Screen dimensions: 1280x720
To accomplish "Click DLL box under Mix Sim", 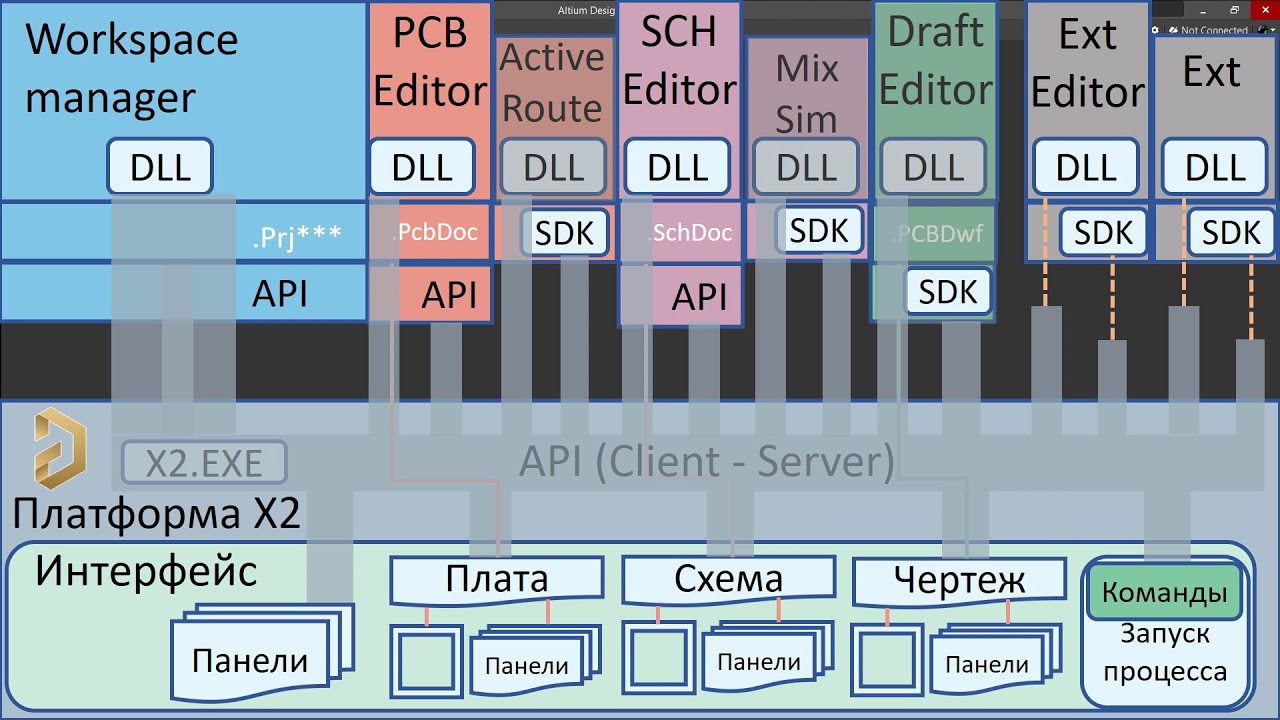I will tap(806, 167).
